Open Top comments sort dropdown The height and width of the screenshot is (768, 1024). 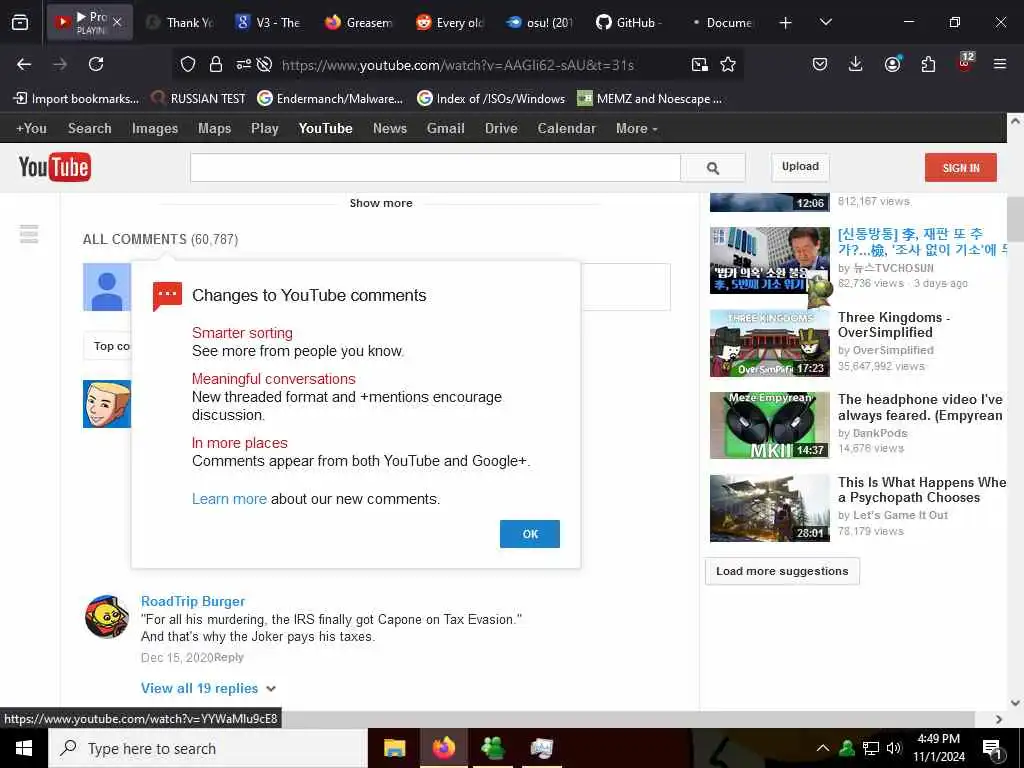point(108,346)
